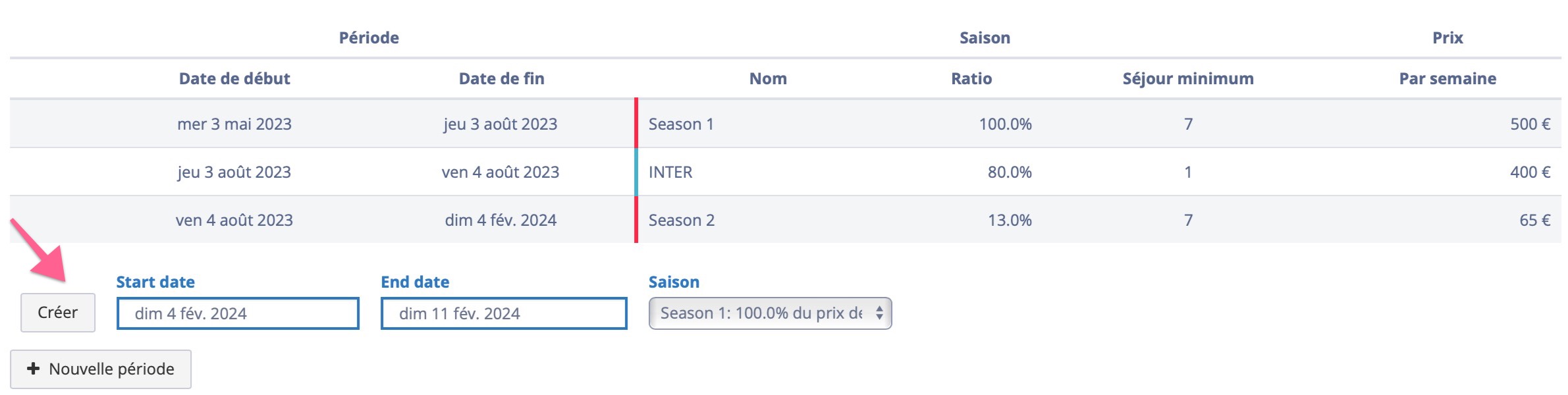Click the plus icon in Nouvelle période
1568x395 pixels.
coord(33,369)
